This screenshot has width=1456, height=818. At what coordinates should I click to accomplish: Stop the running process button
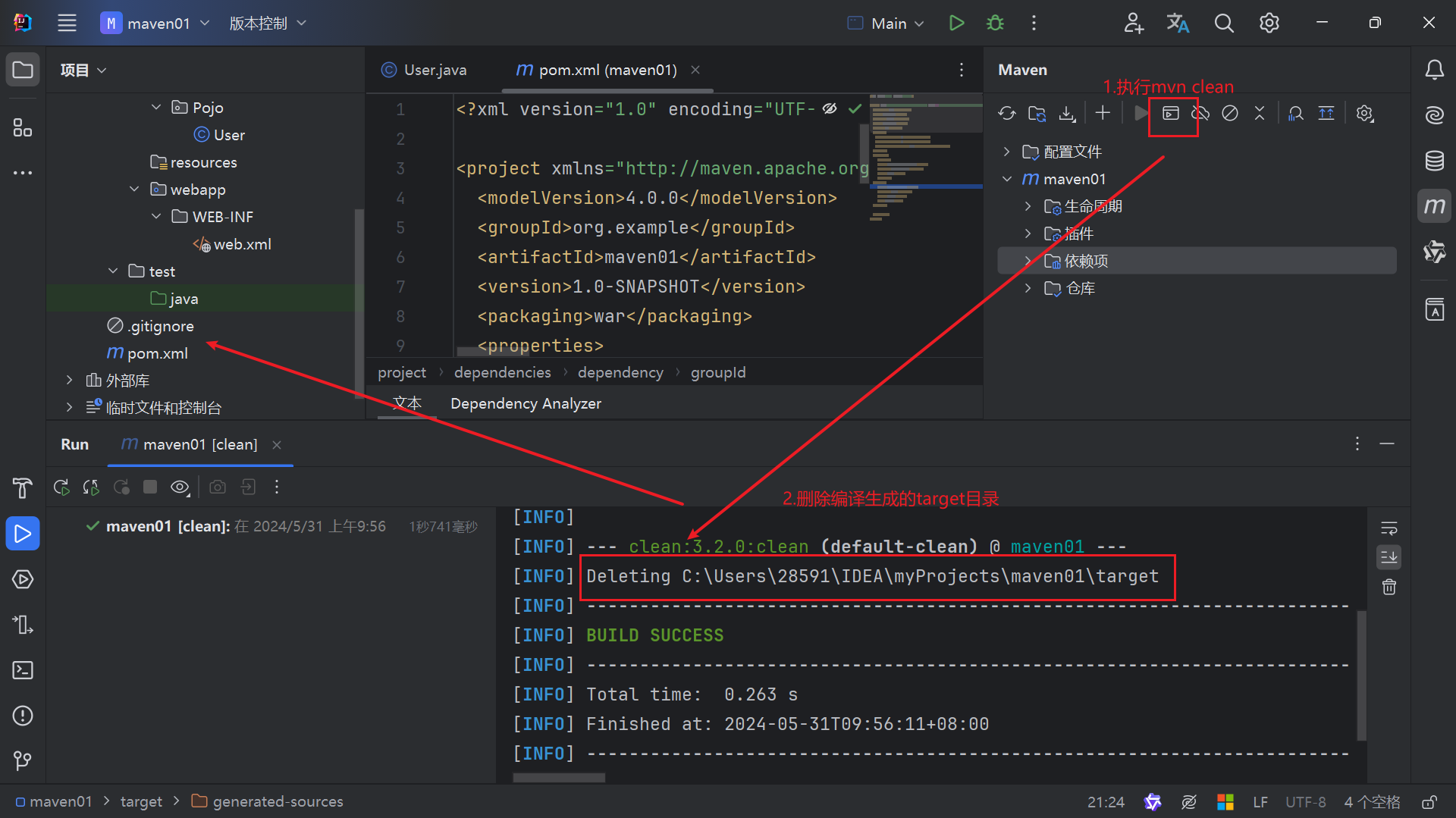(150, 487)
